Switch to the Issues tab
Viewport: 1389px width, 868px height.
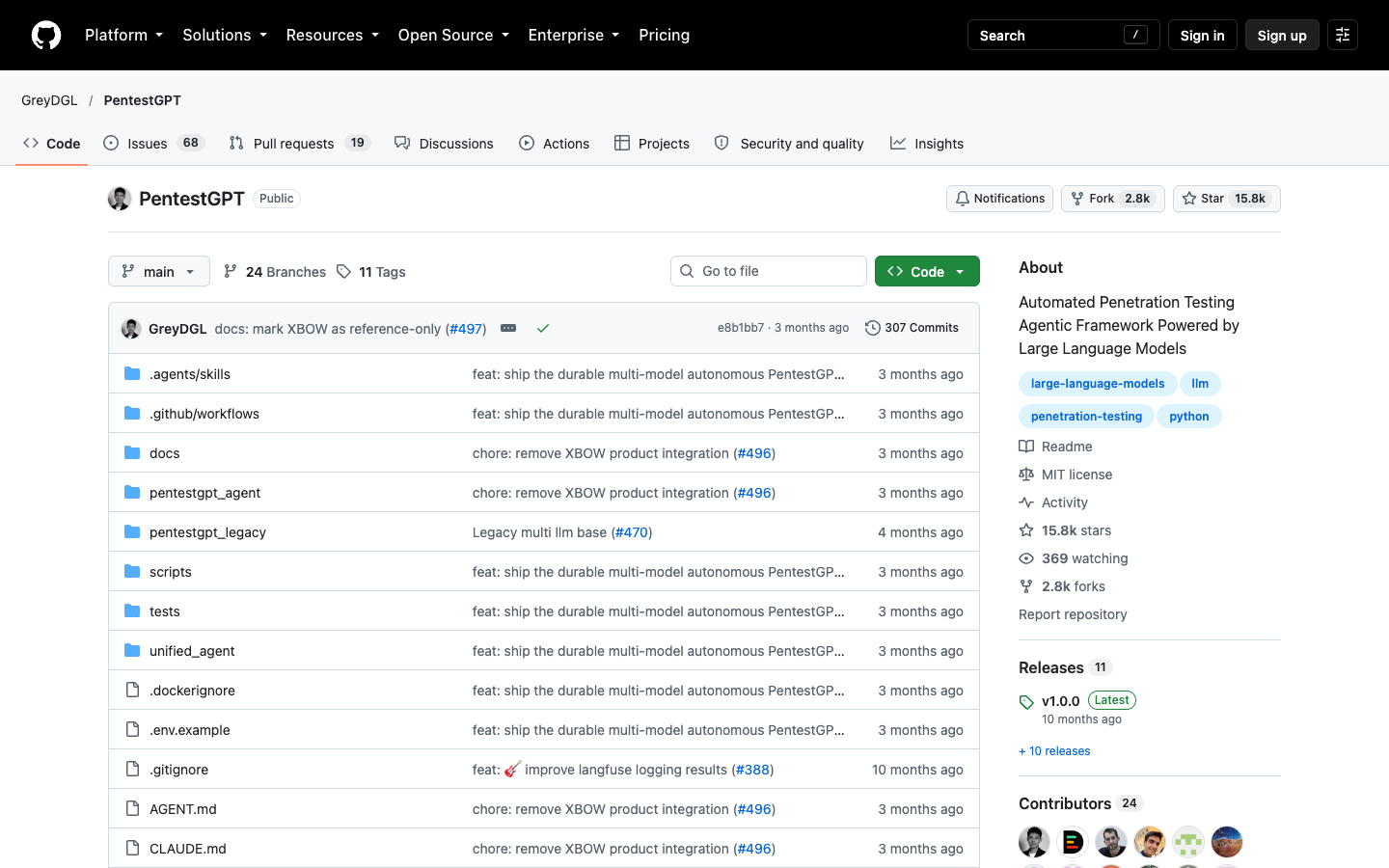(153, 144)
